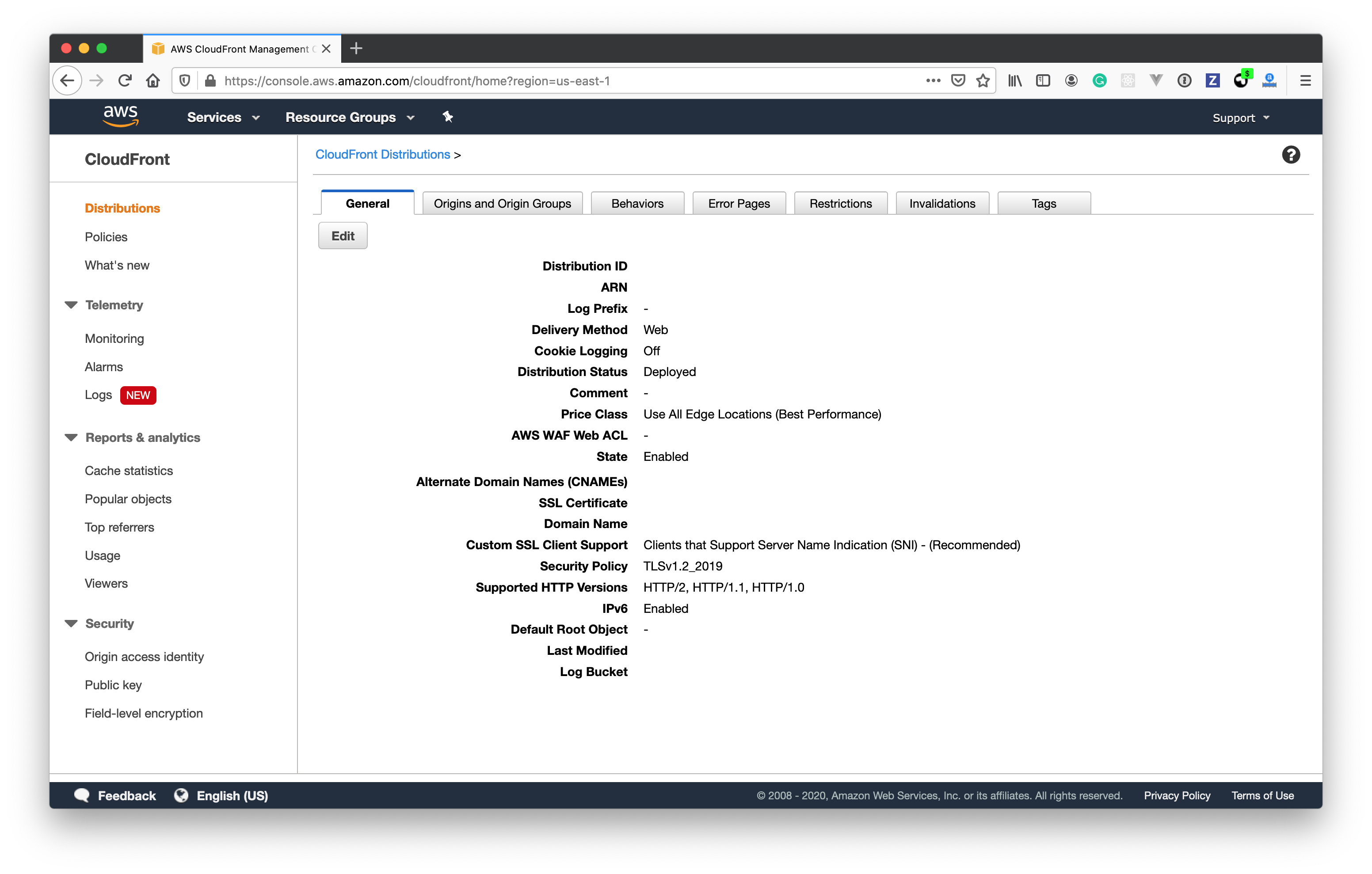Toggle the sidebar view icon in toolbar
This screenshot has height=874, width=1372.
1043,81
